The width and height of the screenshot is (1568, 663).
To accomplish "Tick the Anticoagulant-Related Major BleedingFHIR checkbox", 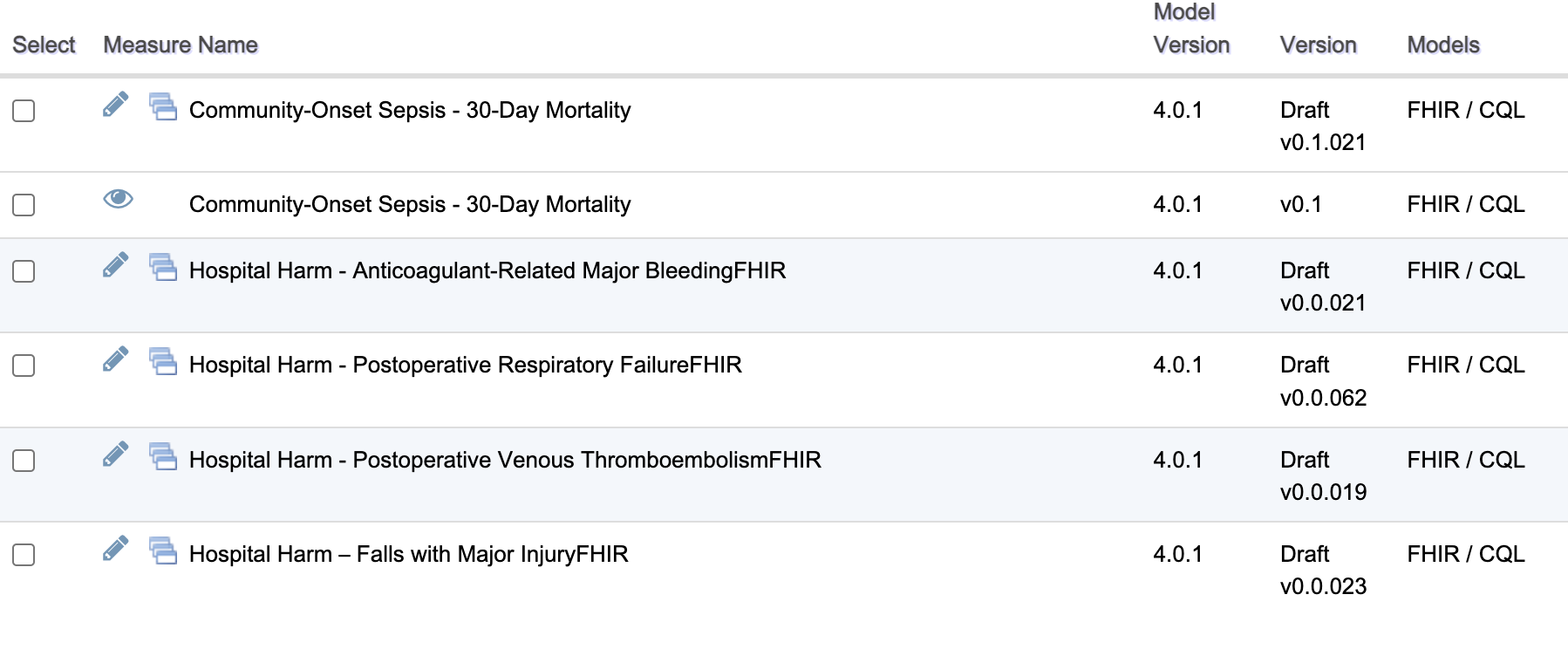I will (24, 271).
